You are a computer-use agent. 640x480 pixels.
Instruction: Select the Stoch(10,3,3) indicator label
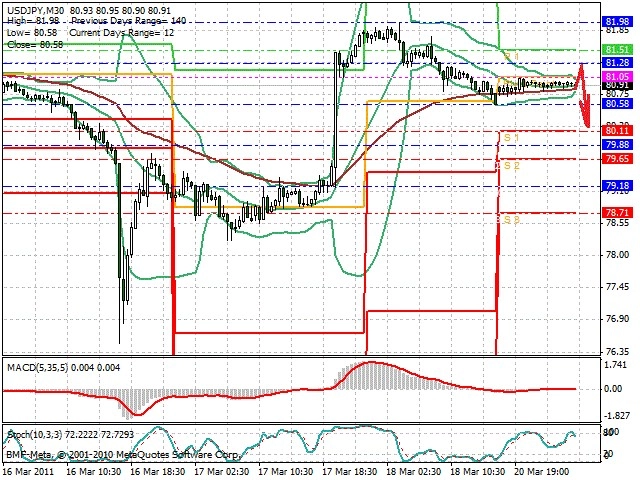coord(35,435)
